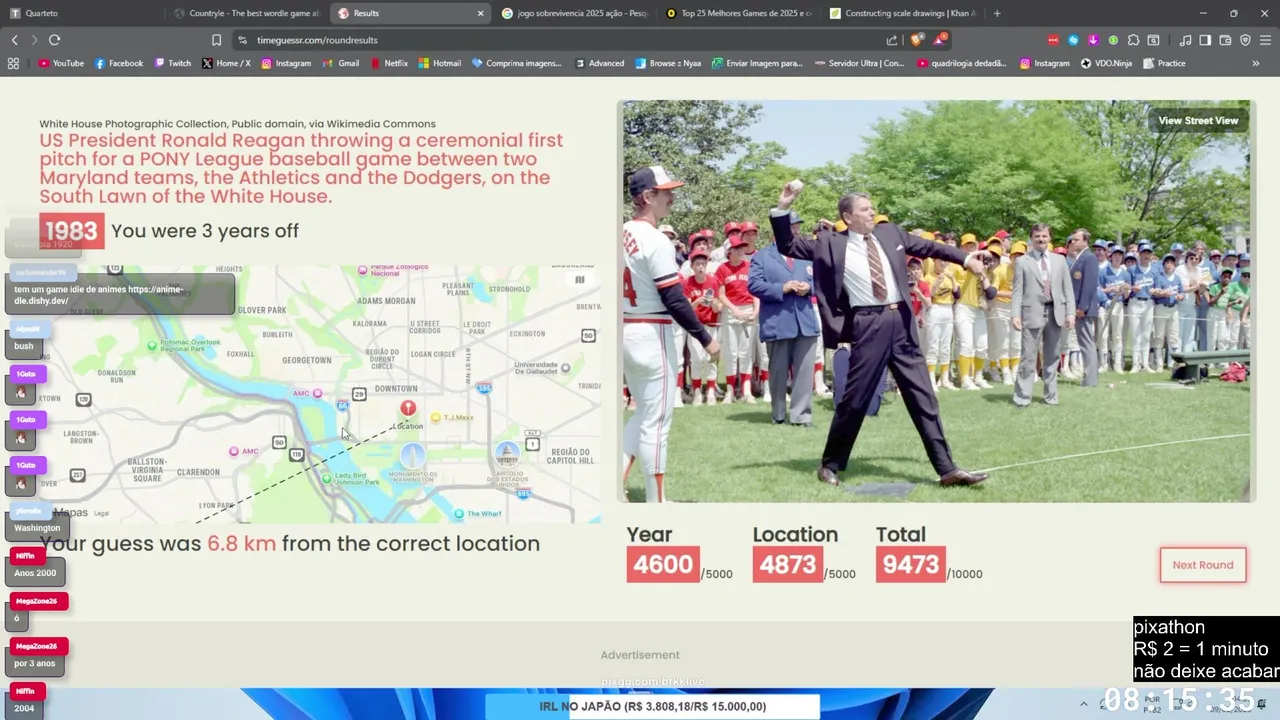Click the red correct-location pin on the map
This screenshot has height=720, width=1280.
tap(408, 408)
